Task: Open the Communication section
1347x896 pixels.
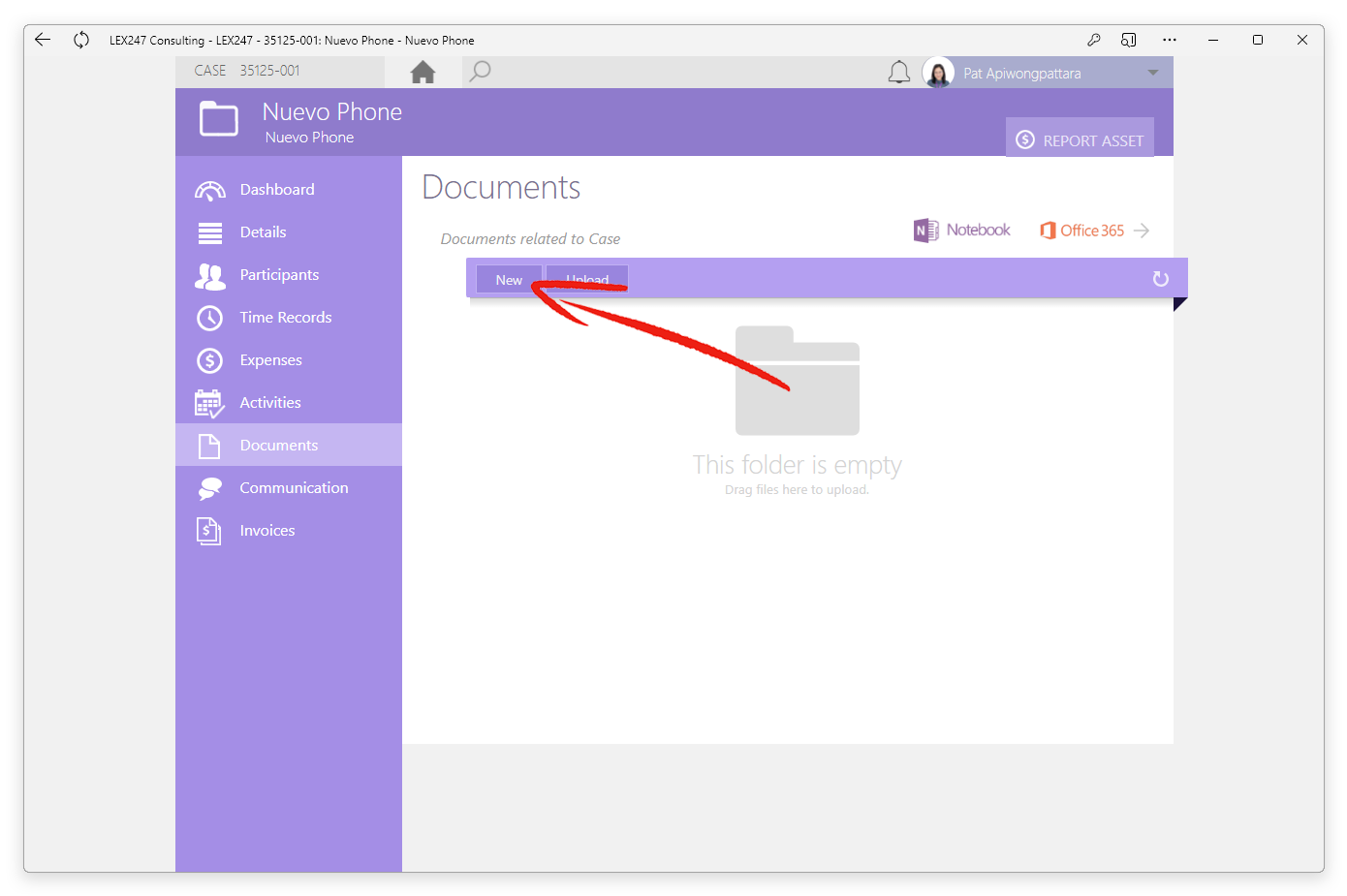Action: point(289,487)
